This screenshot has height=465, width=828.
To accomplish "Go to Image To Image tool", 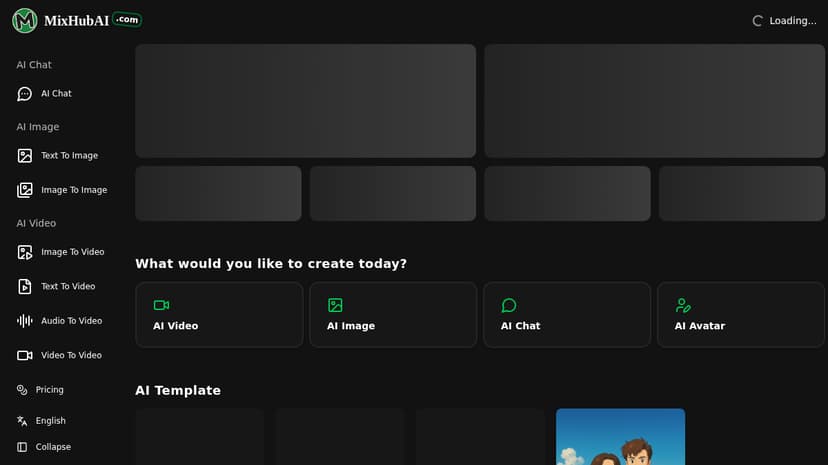I will (74, 190).
